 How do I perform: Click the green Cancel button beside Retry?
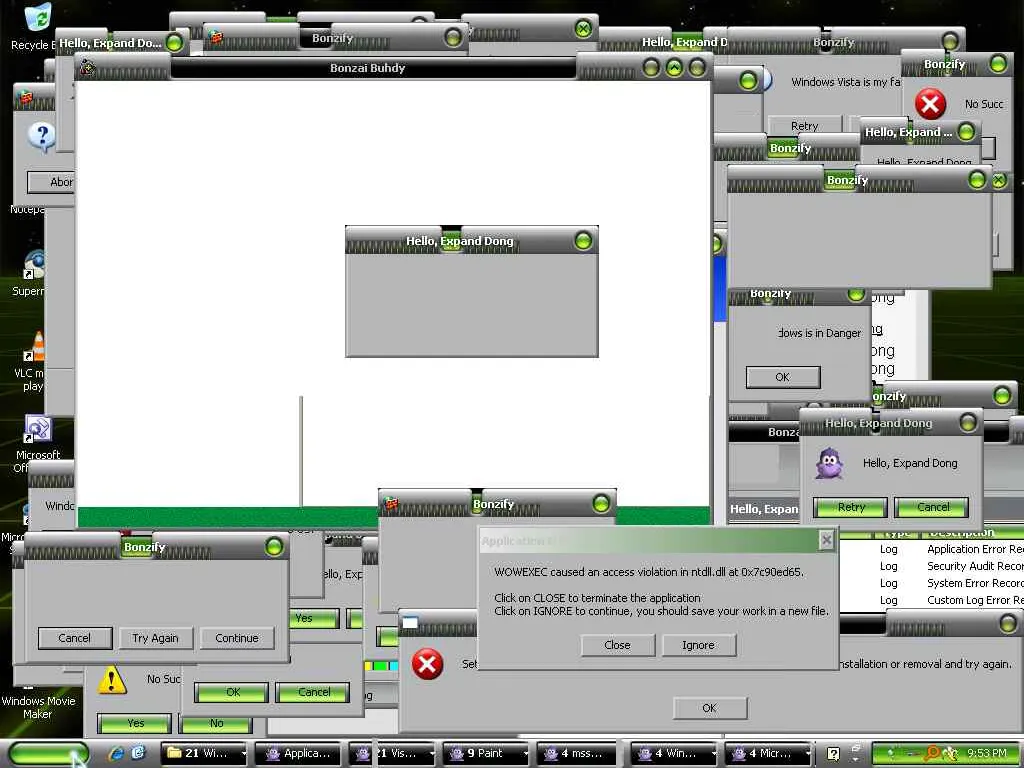pos(933,507)
